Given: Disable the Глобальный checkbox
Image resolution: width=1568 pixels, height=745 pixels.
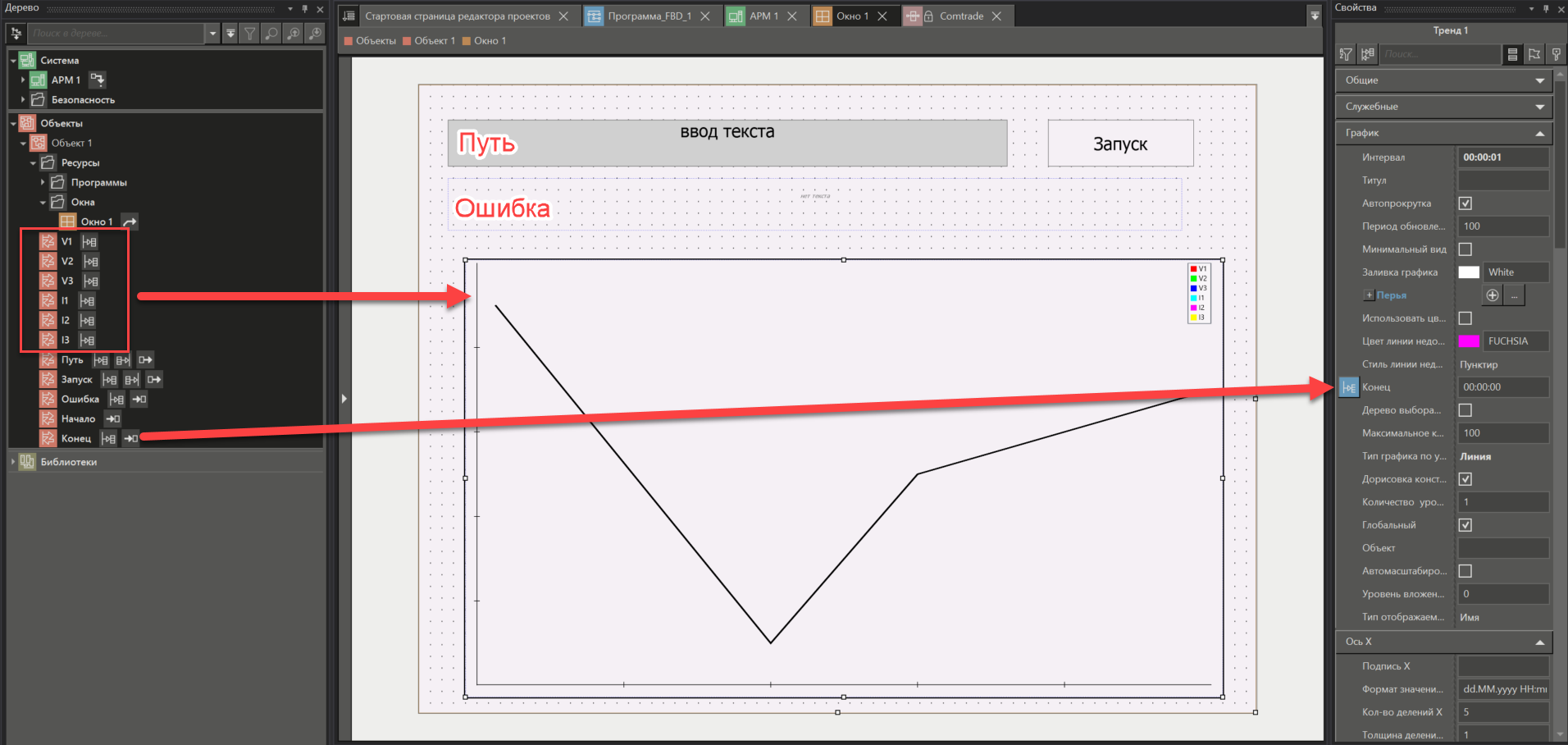Looking at the screenshot, I should click(1465, 524).
